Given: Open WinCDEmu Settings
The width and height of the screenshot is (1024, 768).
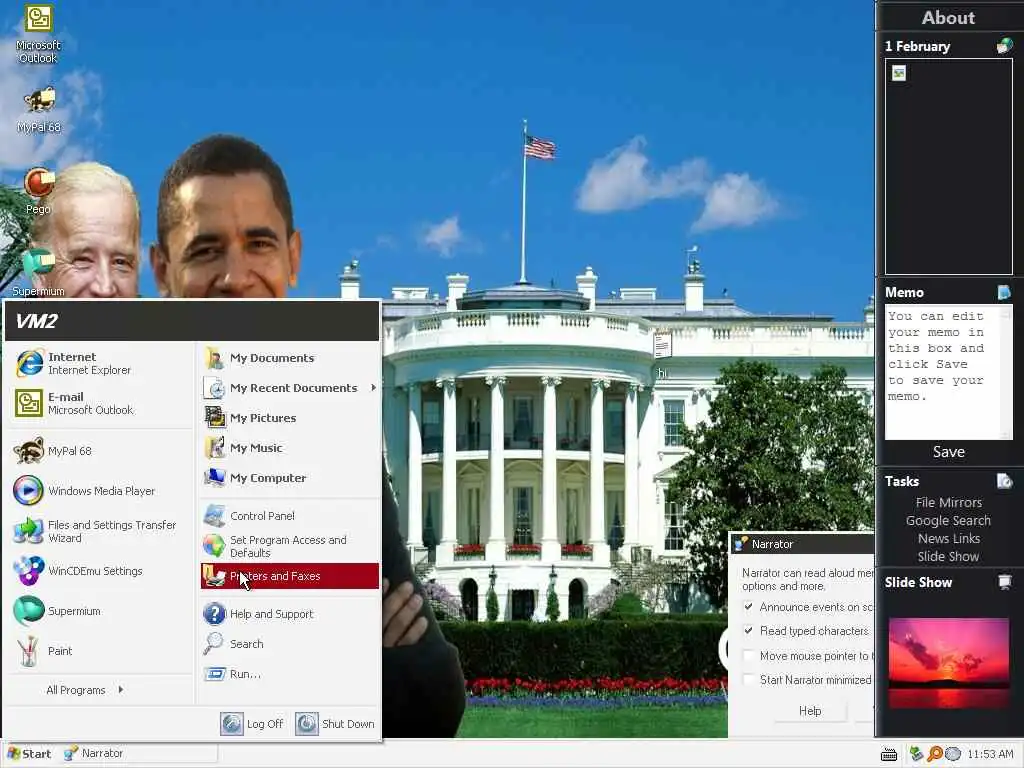Looking at the screenshot, I should pyautogui.click(x=102, y=571).
